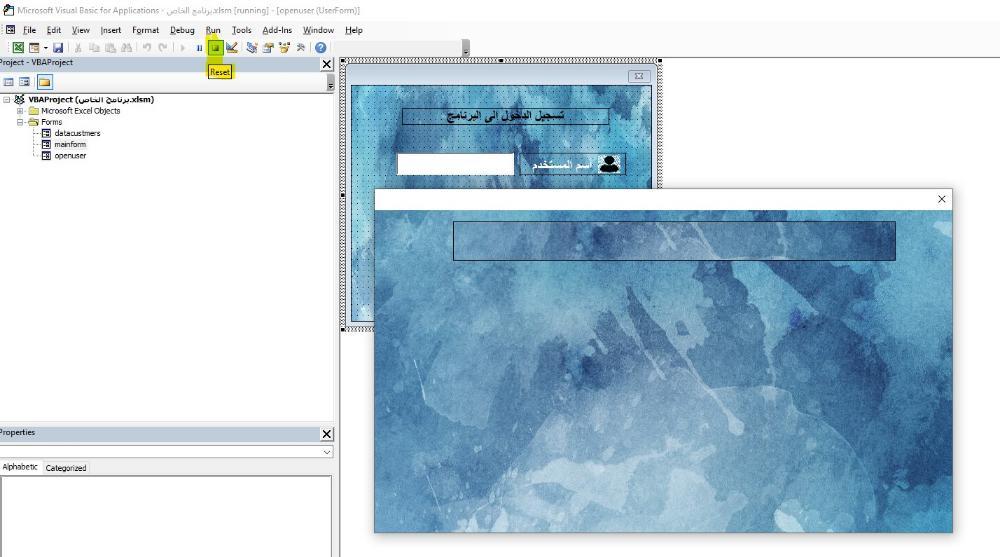Close the Project - VBAProject panel
The height and width of the screenshot is (557, 1000).
pos(327,64)
